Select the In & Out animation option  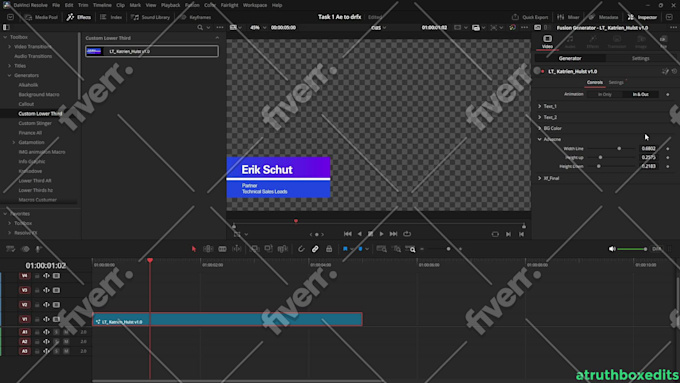[641, 94]
